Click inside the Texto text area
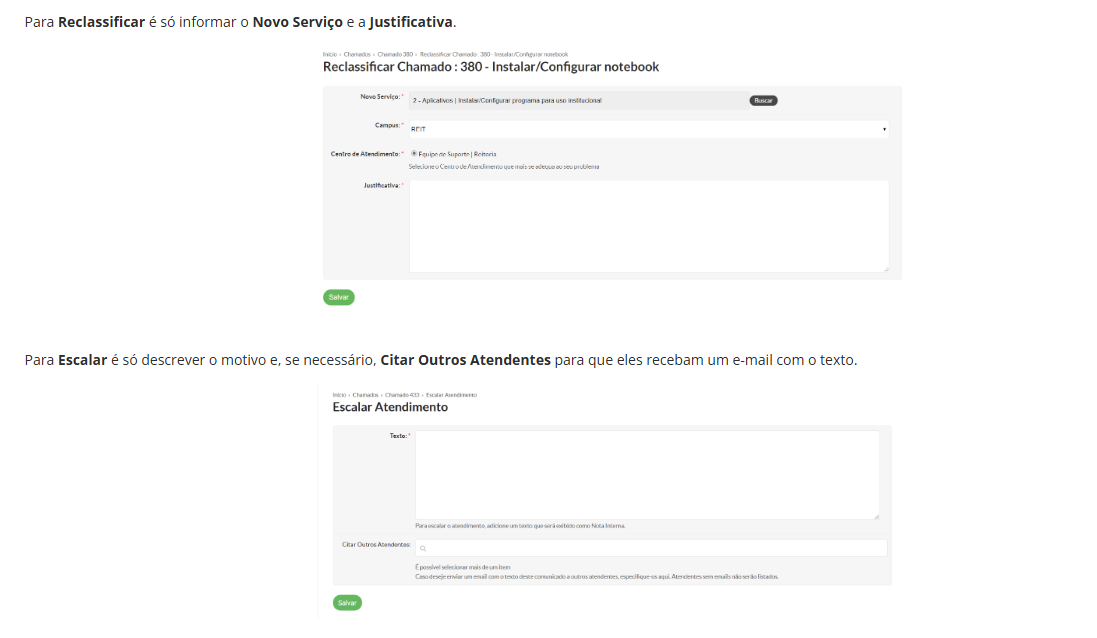 coord(647,475)
